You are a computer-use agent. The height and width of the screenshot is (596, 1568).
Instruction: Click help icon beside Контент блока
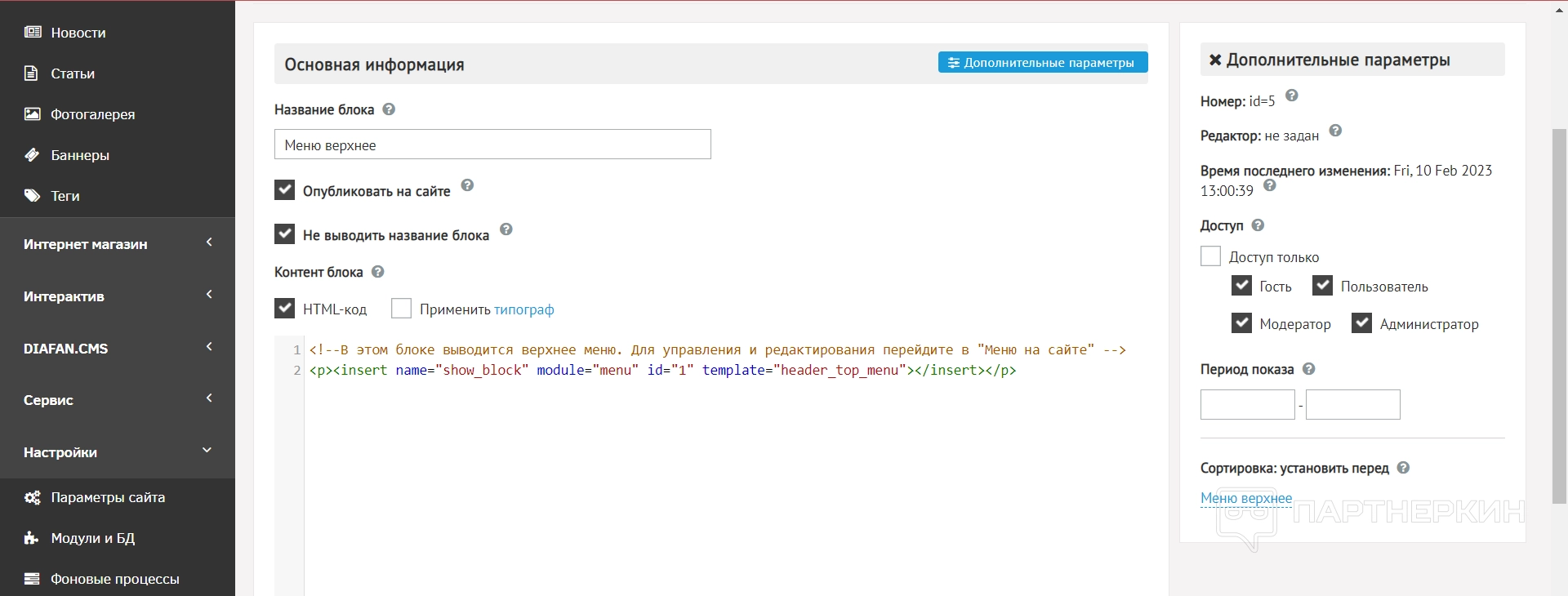pos(377,272)
